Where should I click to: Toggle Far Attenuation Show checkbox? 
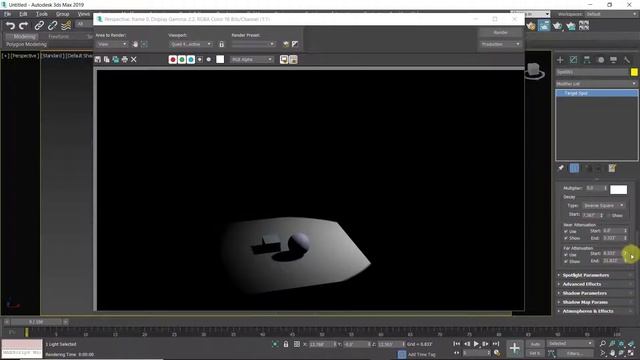tap(566, 261)
